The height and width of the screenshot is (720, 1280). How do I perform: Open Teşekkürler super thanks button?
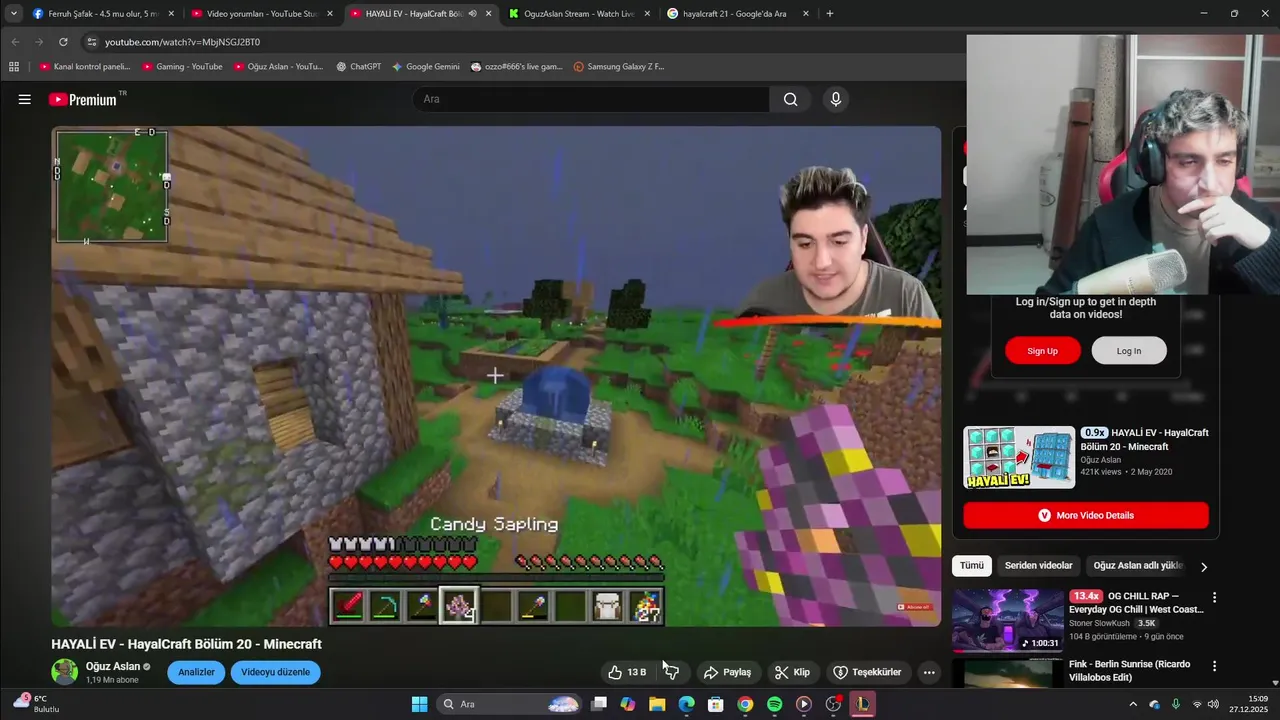coord(867,672)
